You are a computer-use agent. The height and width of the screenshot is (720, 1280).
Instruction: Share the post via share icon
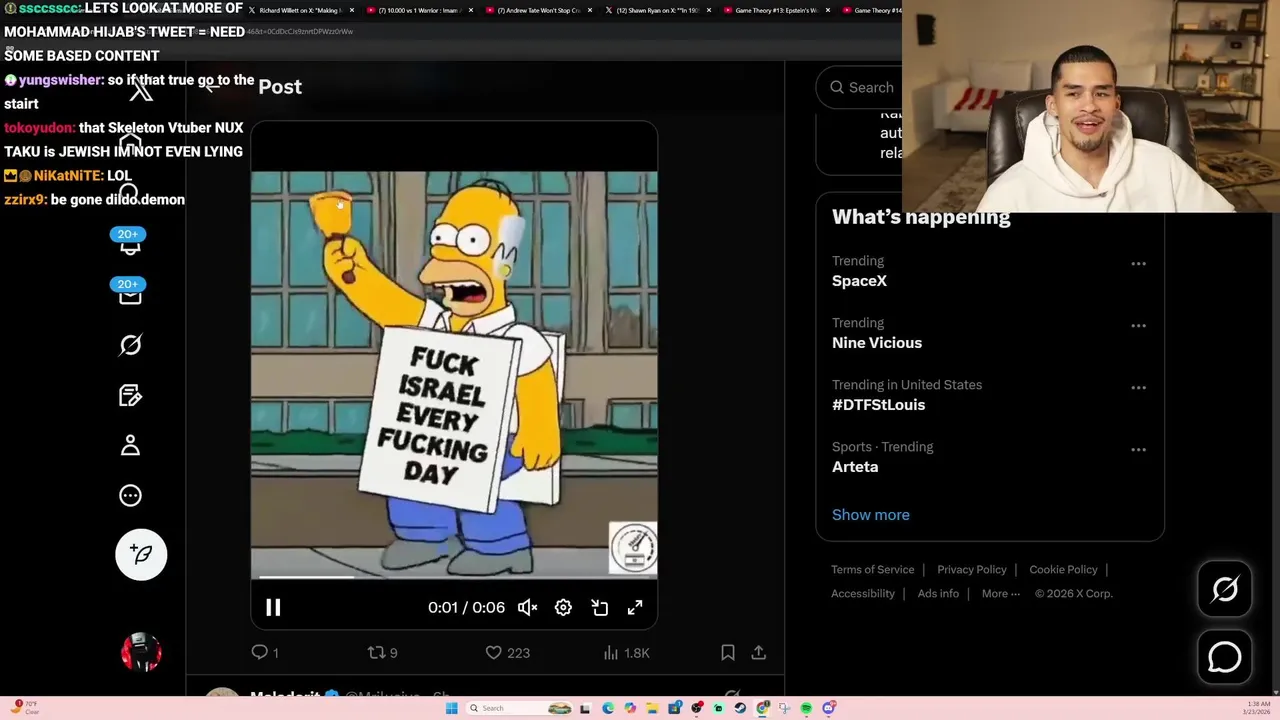coord(759,652)
